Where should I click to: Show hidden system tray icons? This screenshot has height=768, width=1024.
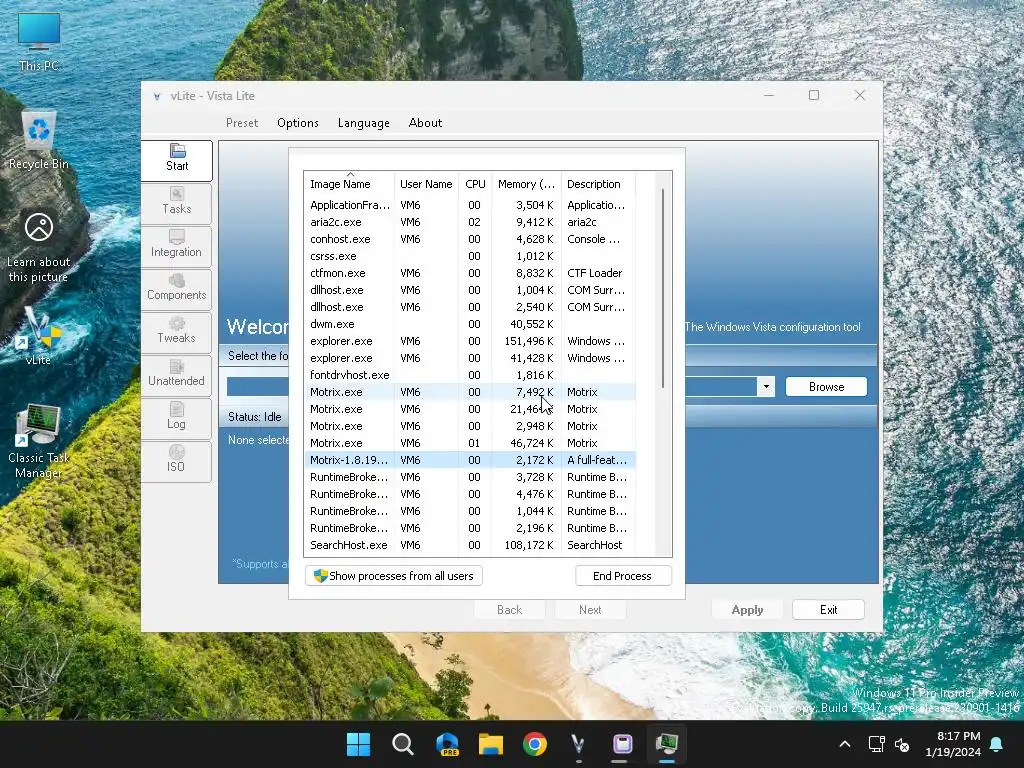coord(844,744)
